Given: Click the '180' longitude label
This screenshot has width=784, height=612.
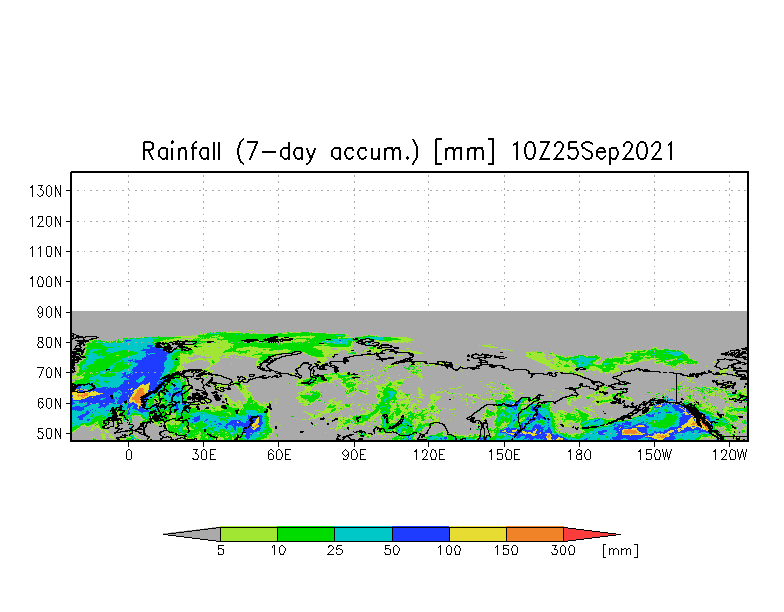Looking at the screenshot, I should click(579, 455).
